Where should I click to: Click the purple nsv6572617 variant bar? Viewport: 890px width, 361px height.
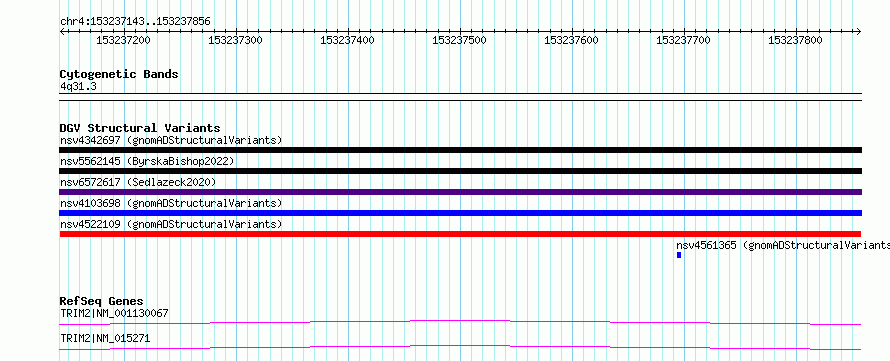tap(460, 192)
